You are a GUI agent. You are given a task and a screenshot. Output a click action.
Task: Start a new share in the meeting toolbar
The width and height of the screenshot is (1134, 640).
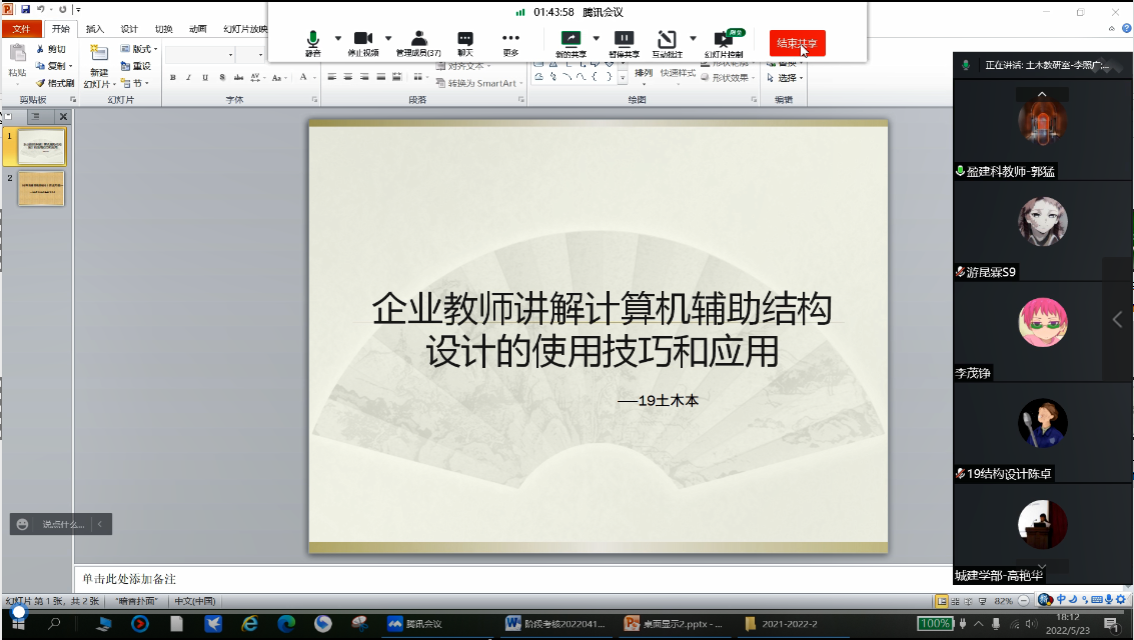tap(570, 41)
